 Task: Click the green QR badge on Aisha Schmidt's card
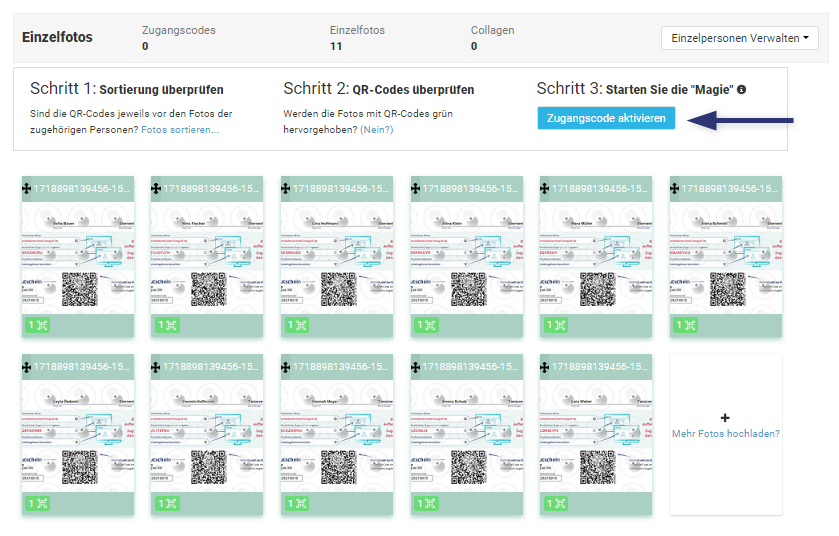(x=685, y=325)
